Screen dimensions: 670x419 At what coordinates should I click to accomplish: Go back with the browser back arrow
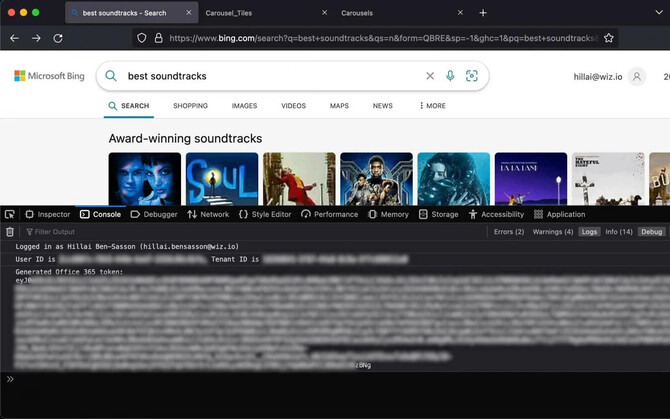[15, 38]
